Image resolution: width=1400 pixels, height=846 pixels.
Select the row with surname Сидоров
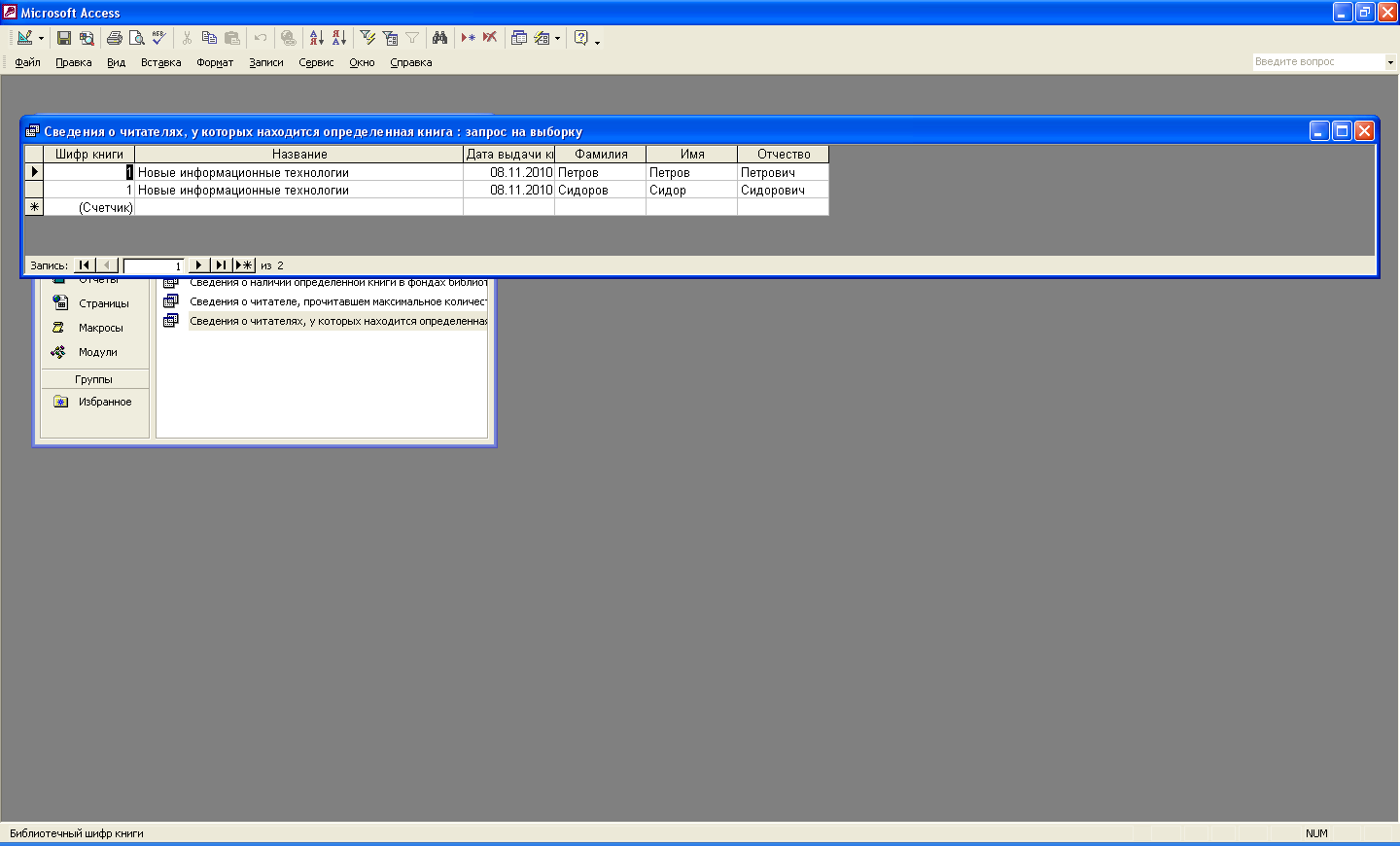click(x=34, y=191)
